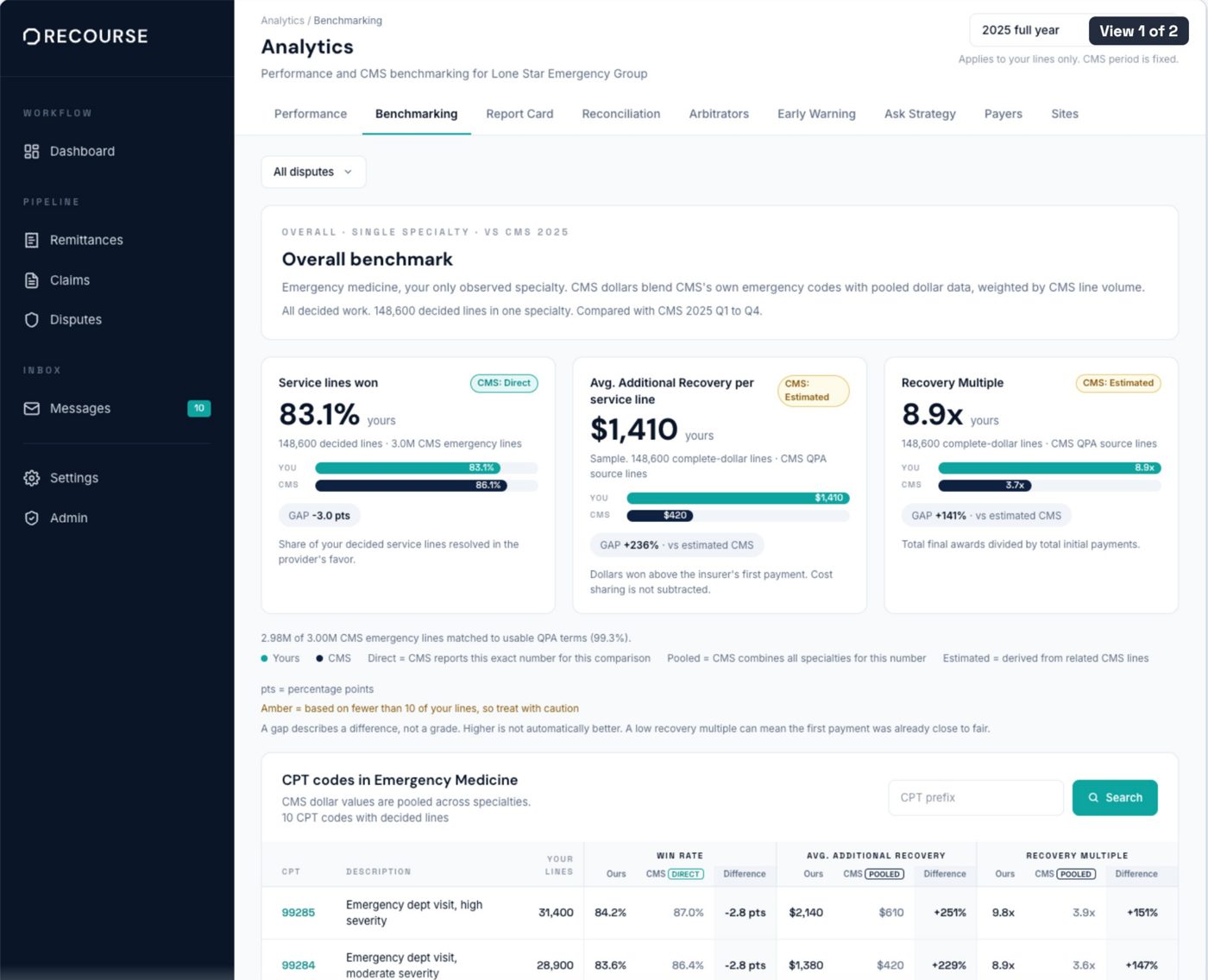This screenshot has height=980, width=1208.
Task: Open the Report Card tab
Action: click(519, 114)
